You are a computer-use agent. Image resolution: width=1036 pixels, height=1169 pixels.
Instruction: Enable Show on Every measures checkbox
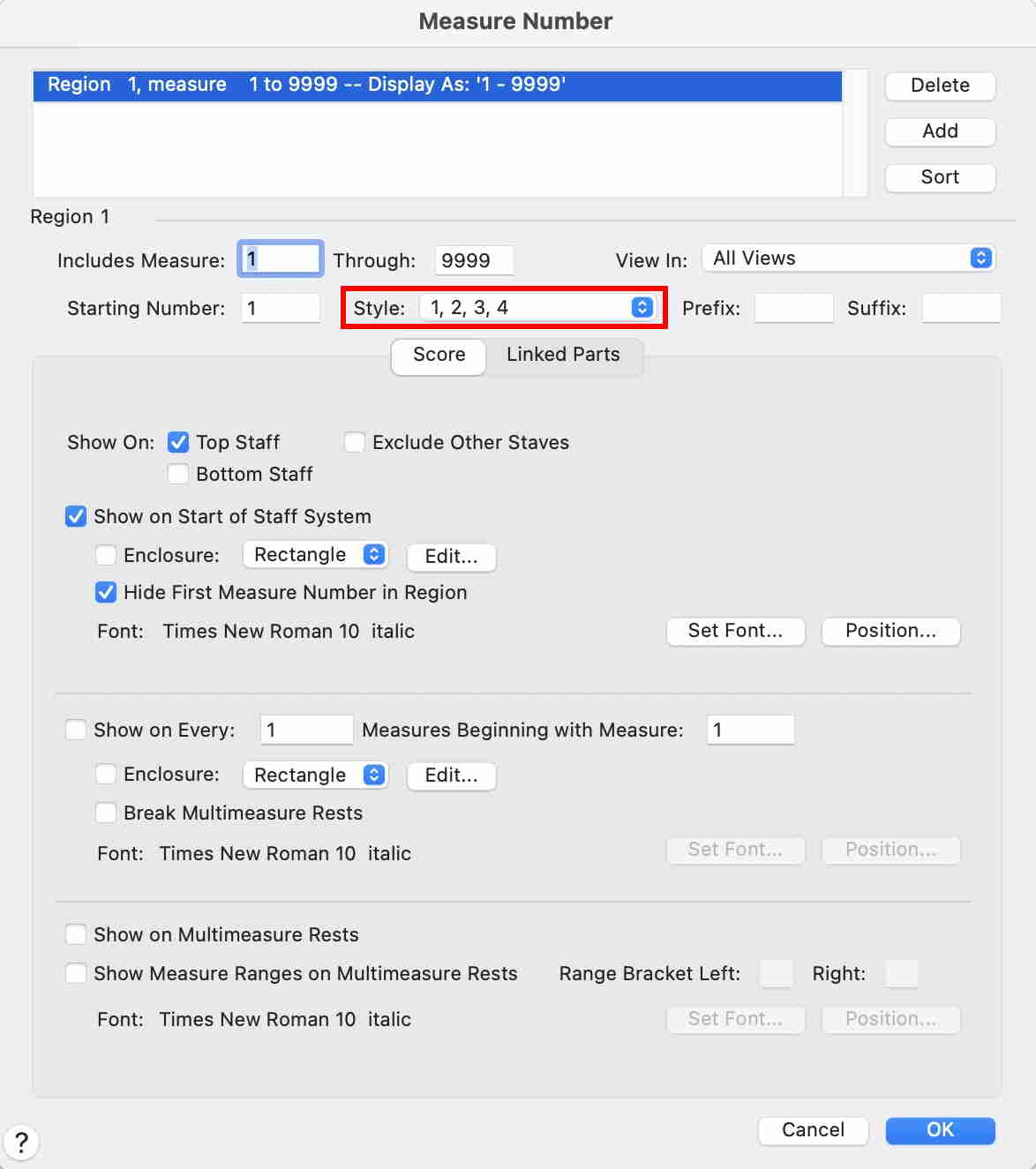(x=77, y=730)
